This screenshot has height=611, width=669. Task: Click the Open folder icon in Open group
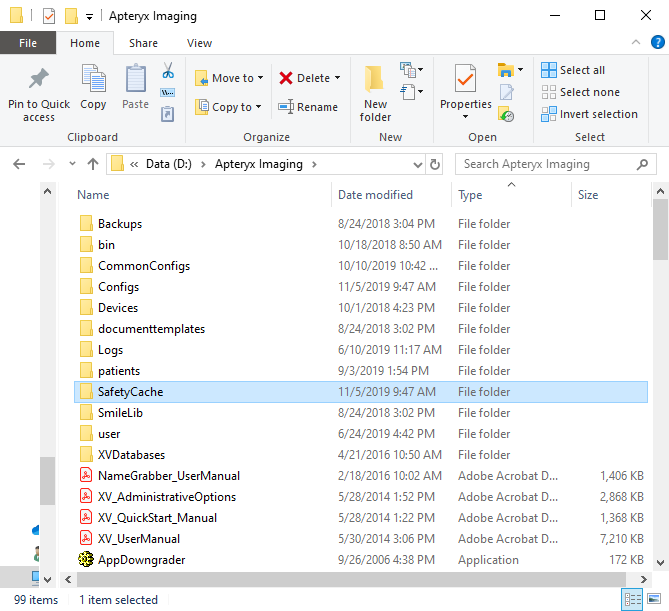click(506, 70)
